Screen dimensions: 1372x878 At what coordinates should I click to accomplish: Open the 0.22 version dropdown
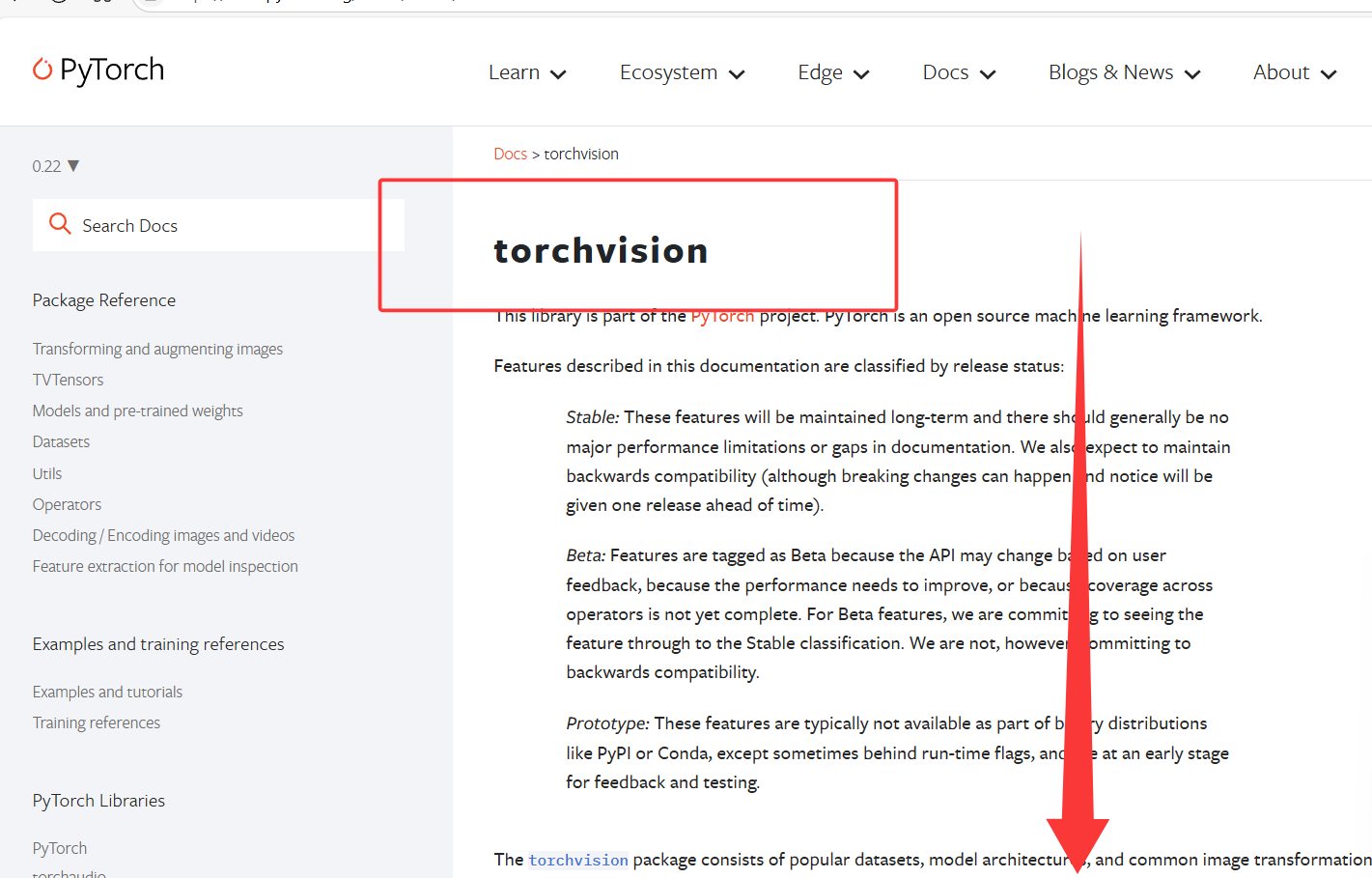tap(56, 166)
